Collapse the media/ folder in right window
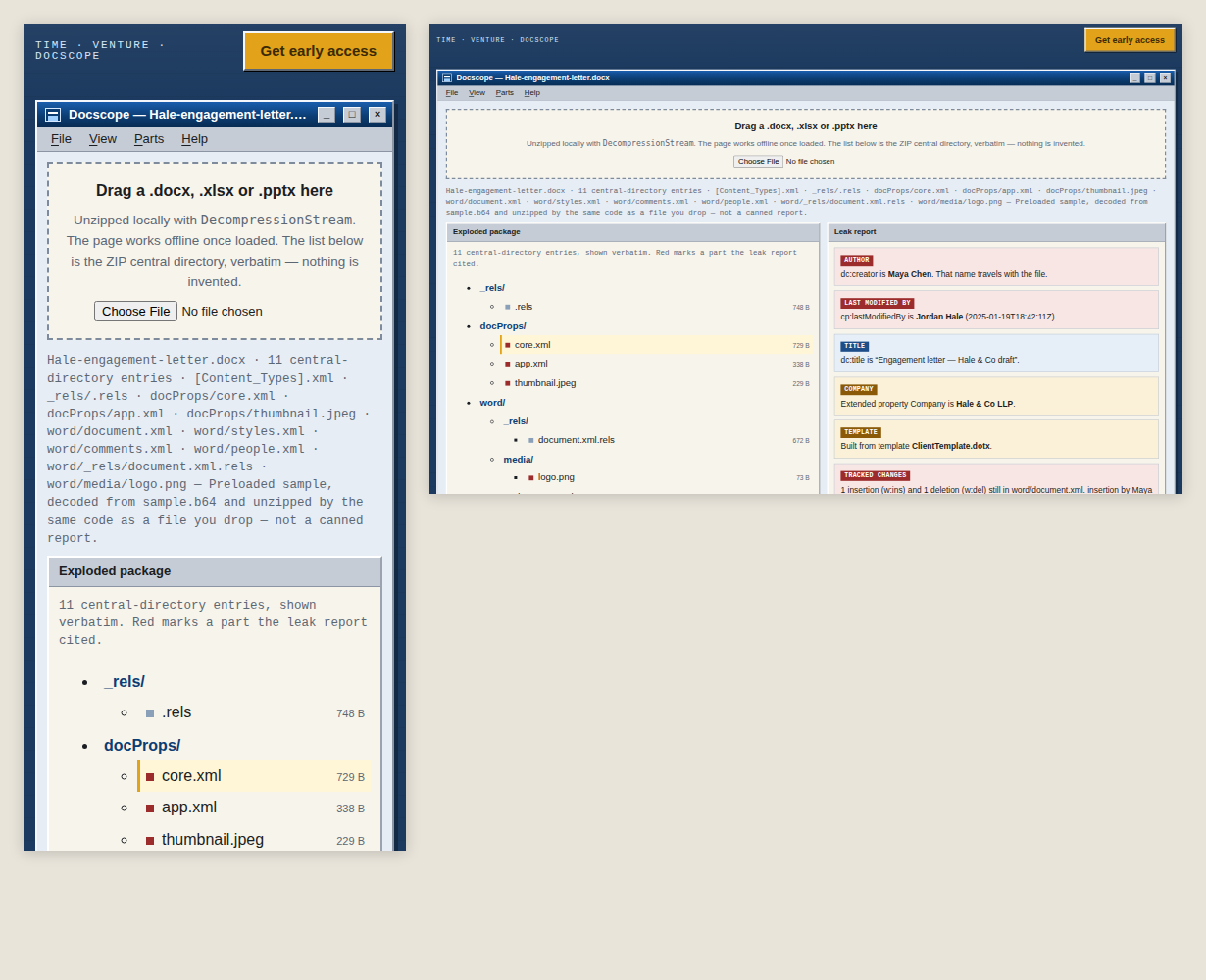This screenshot has width=1206, height=980. click(x=519, y=460)
